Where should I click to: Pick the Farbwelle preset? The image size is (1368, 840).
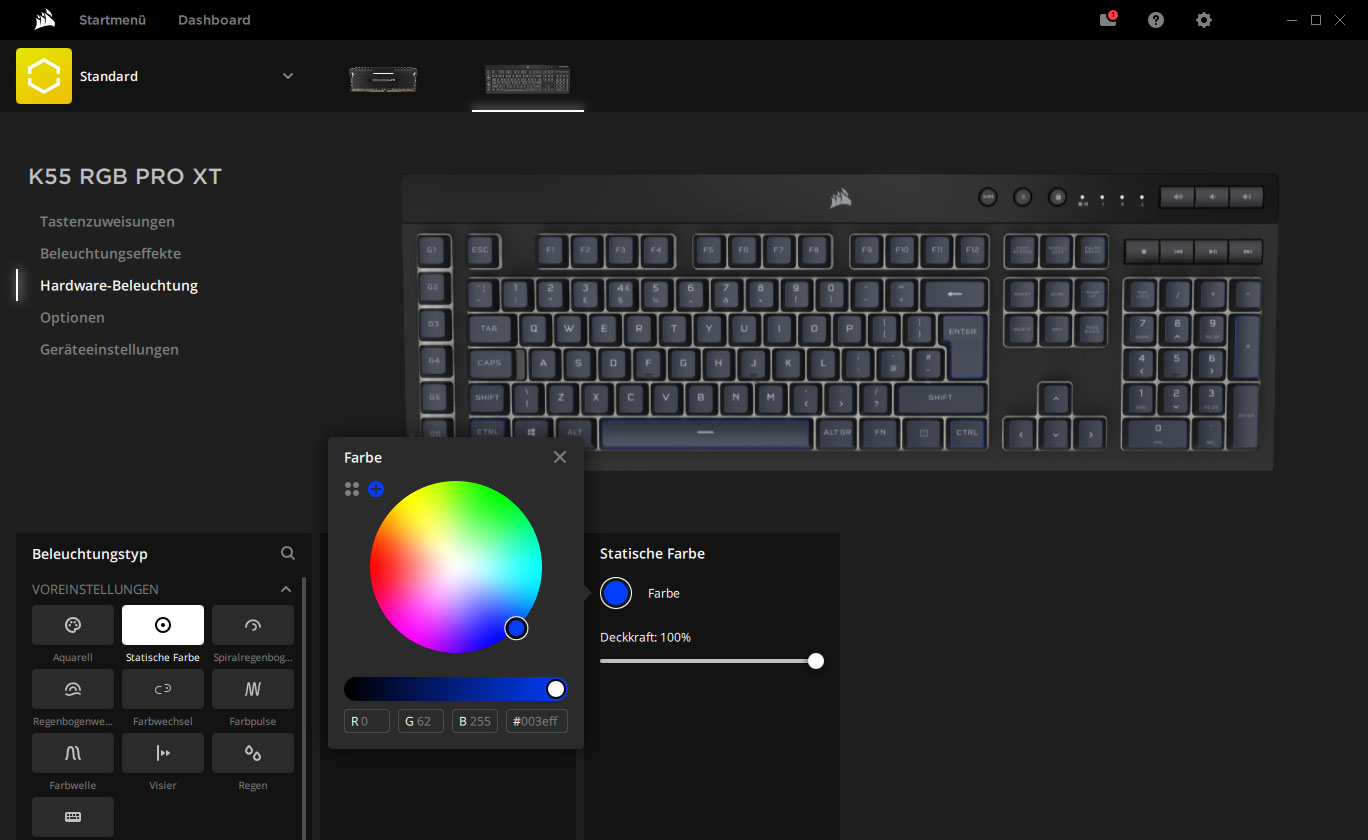click(73, 753)
